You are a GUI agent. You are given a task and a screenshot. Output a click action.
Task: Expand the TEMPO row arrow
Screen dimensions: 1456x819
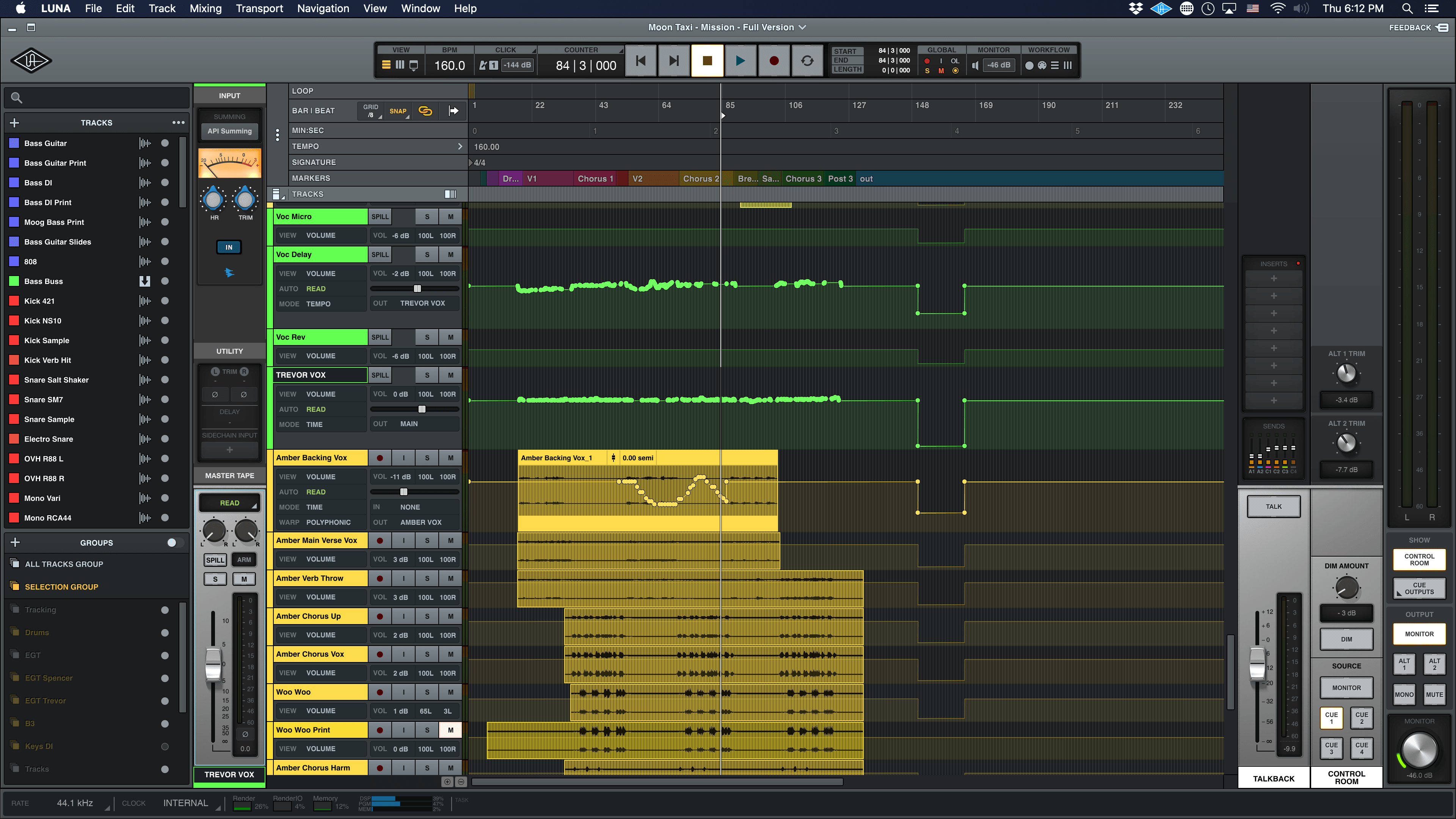(461, 146)
